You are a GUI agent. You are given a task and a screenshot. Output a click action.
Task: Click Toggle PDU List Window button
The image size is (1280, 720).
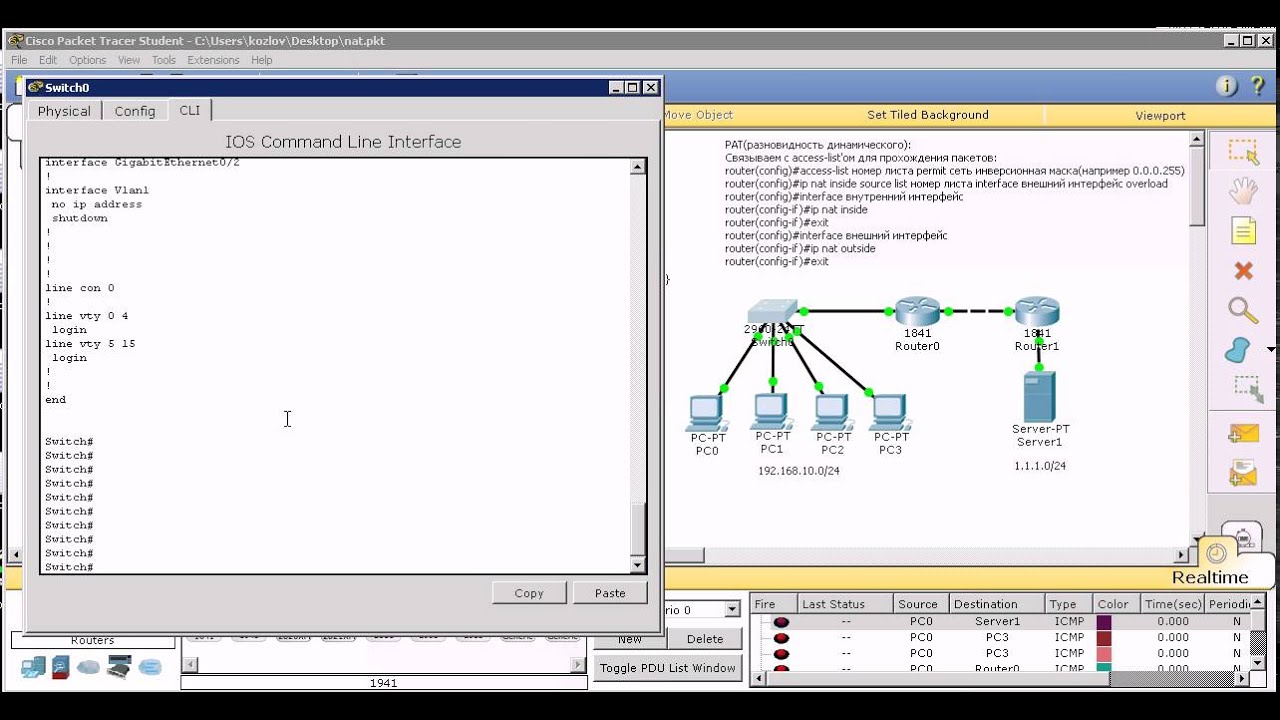(668, 668)
